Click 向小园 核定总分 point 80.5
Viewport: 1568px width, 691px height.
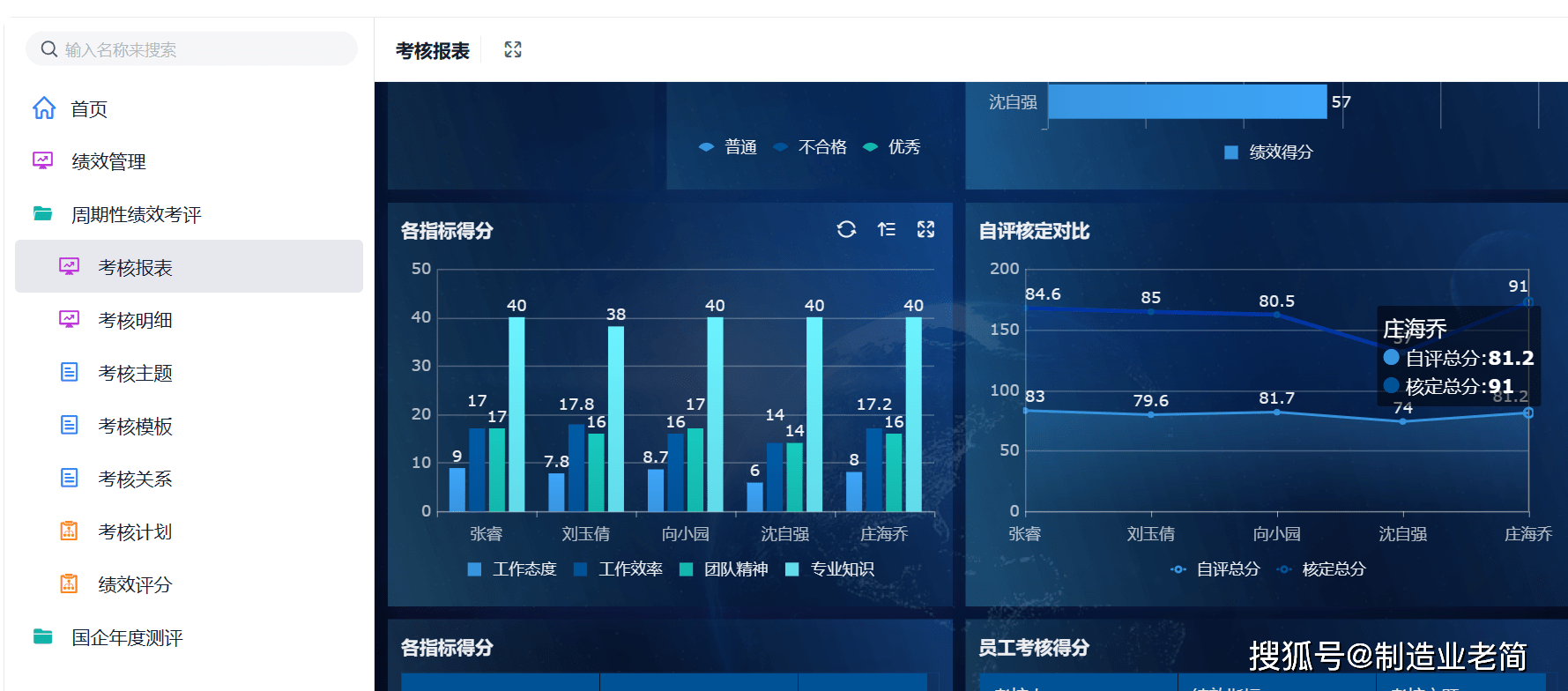(1276, 315)
